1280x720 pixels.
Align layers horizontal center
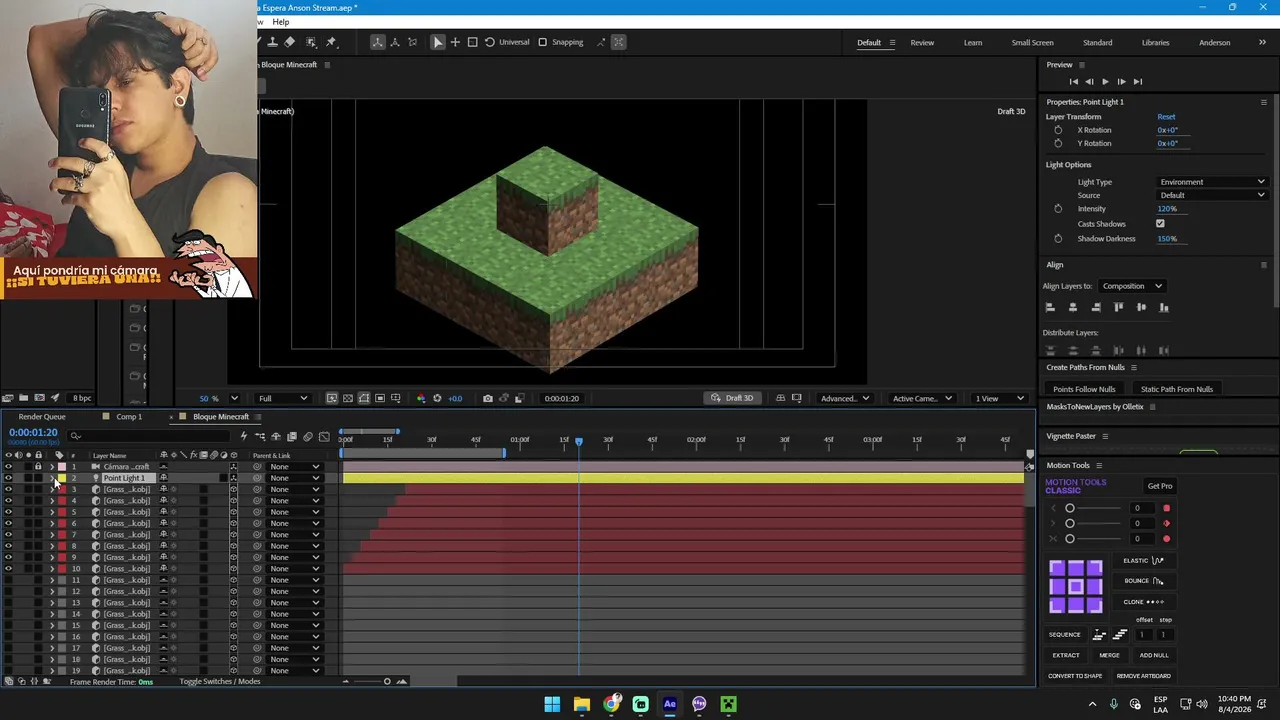point(1073,308)
